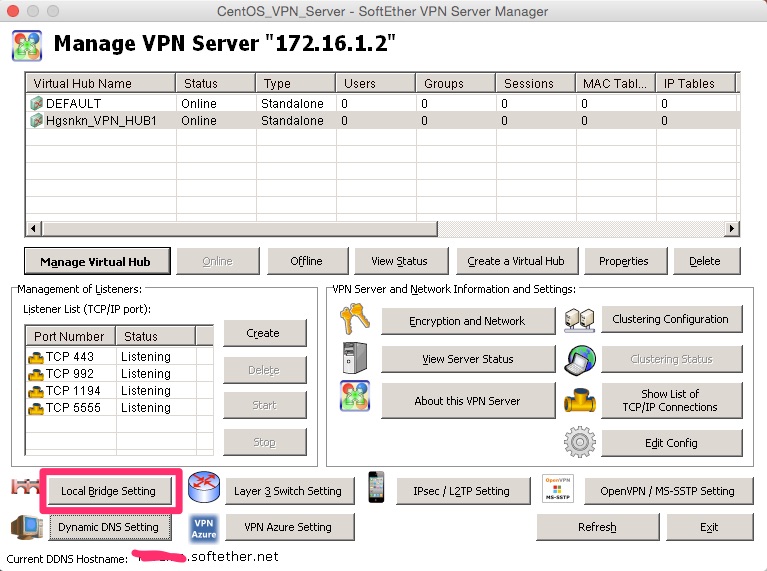Delete the selected virtual hub
Viewport: 767px width, 571px height.
tap(707, 261)
